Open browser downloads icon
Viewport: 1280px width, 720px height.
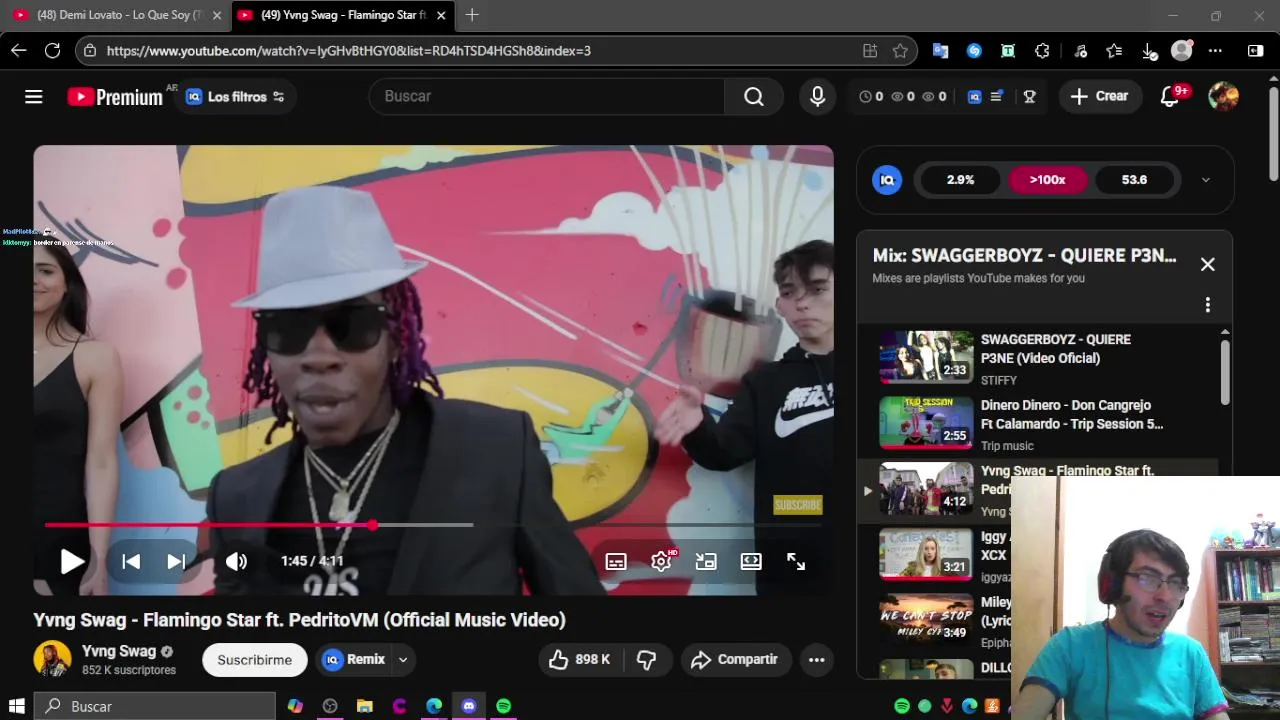[1149, 51]
